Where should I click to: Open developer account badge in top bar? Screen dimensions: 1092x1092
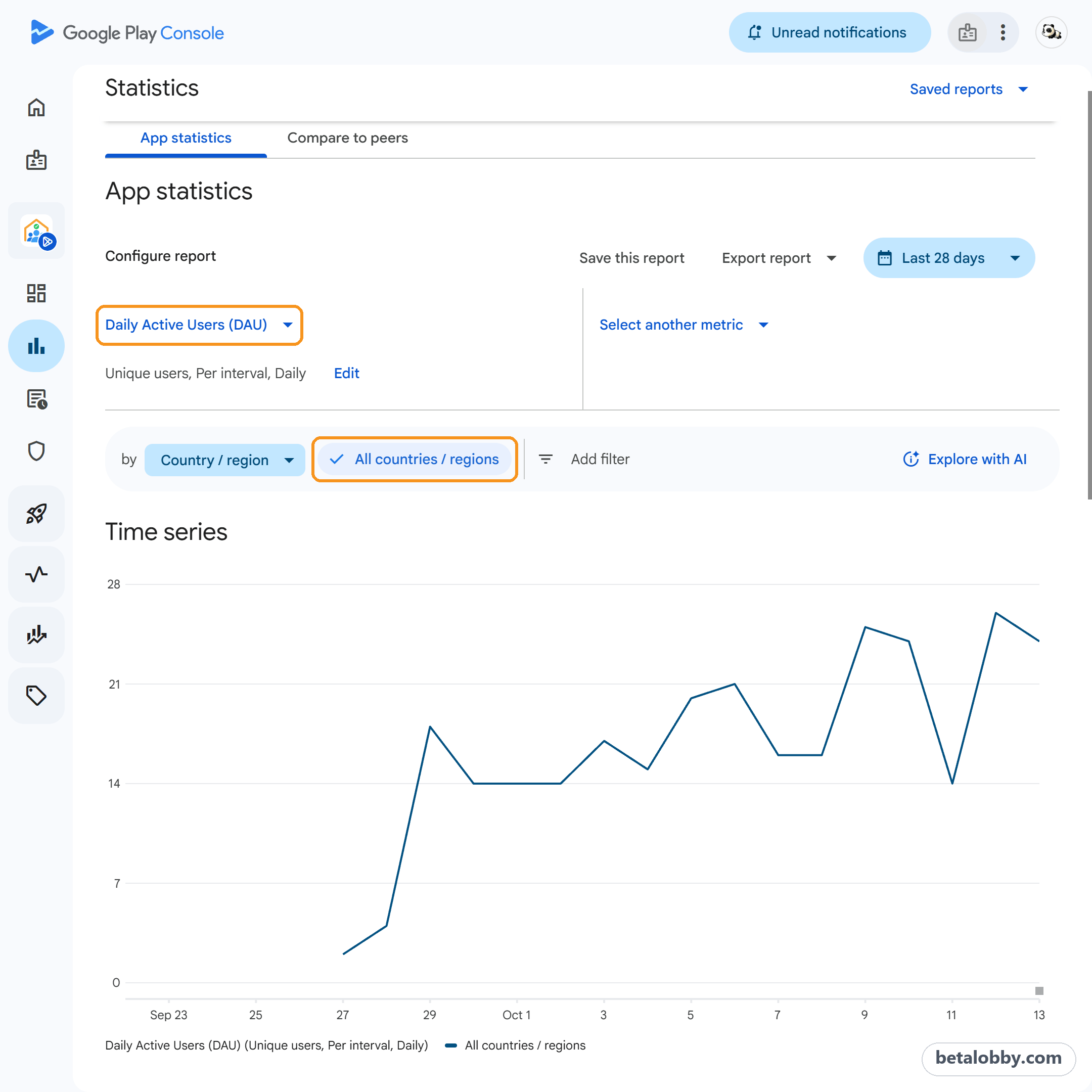point(967,33)
